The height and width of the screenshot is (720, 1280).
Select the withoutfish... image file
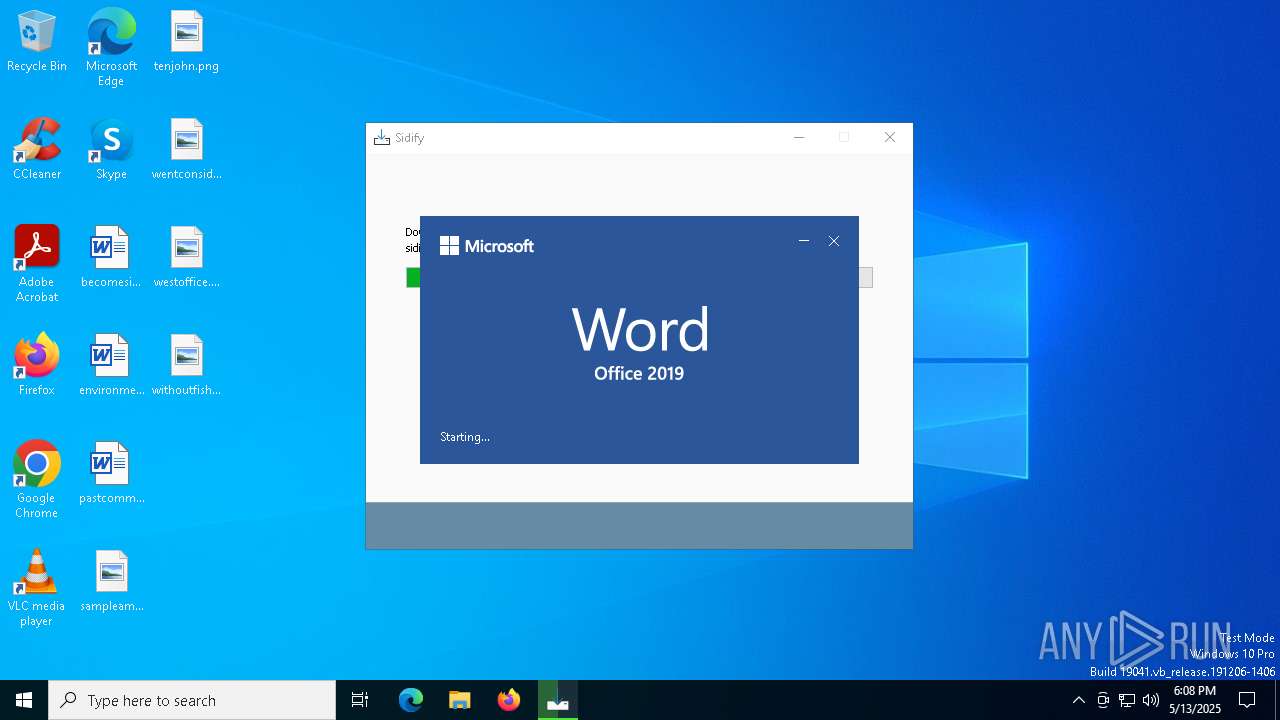coord(186,366)
